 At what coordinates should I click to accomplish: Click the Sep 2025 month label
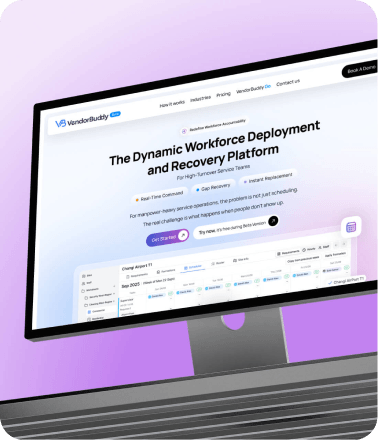130,285
